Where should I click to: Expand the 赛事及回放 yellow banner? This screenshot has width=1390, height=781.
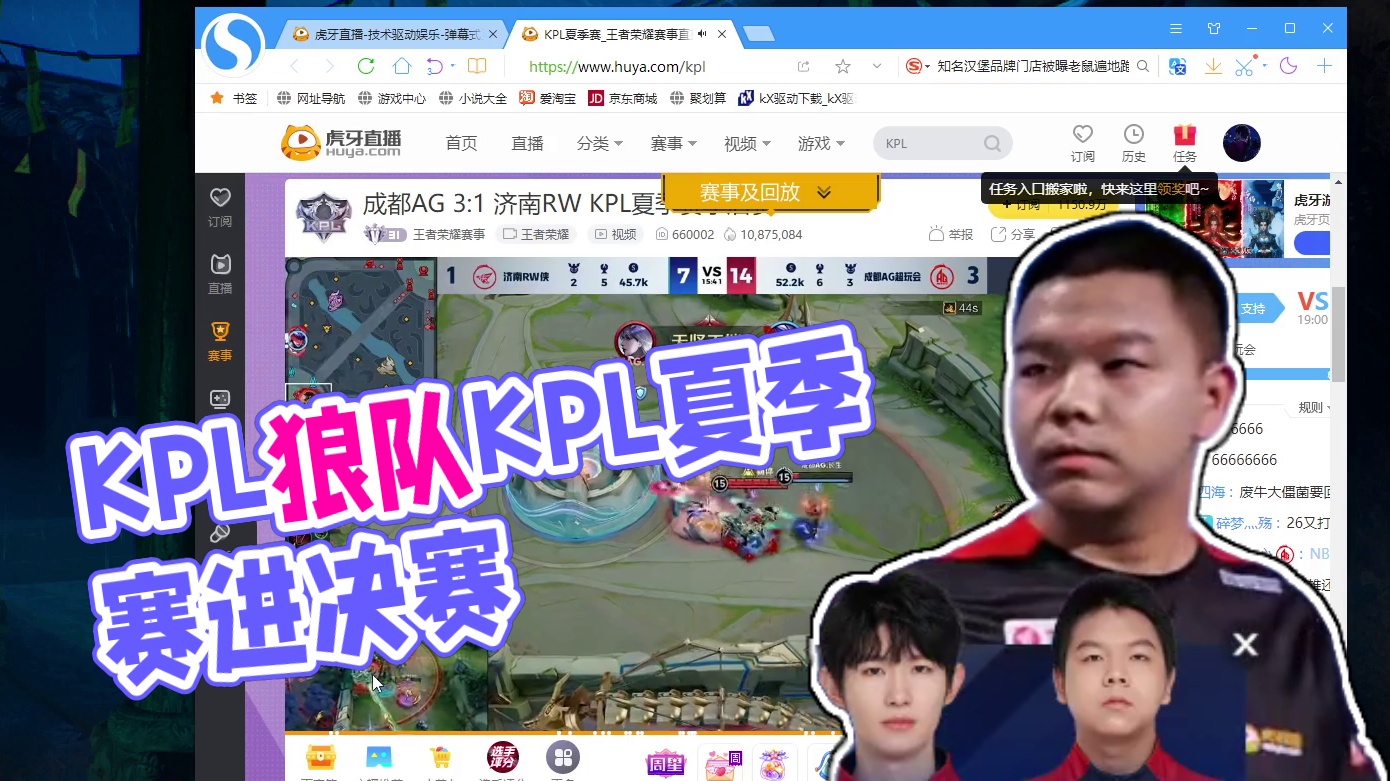pos(770,193)
